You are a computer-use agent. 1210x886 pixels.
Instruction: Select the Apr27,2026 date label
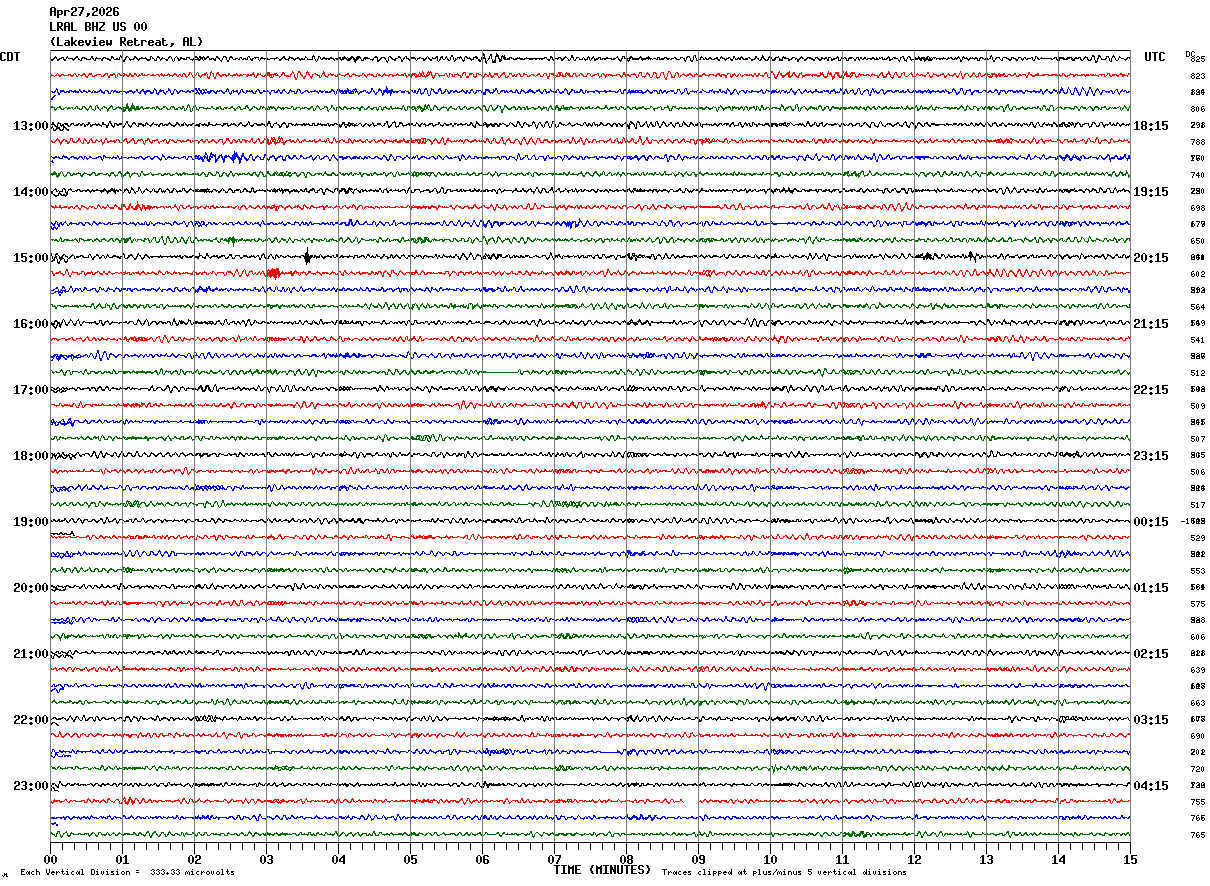tap(84, 12)
